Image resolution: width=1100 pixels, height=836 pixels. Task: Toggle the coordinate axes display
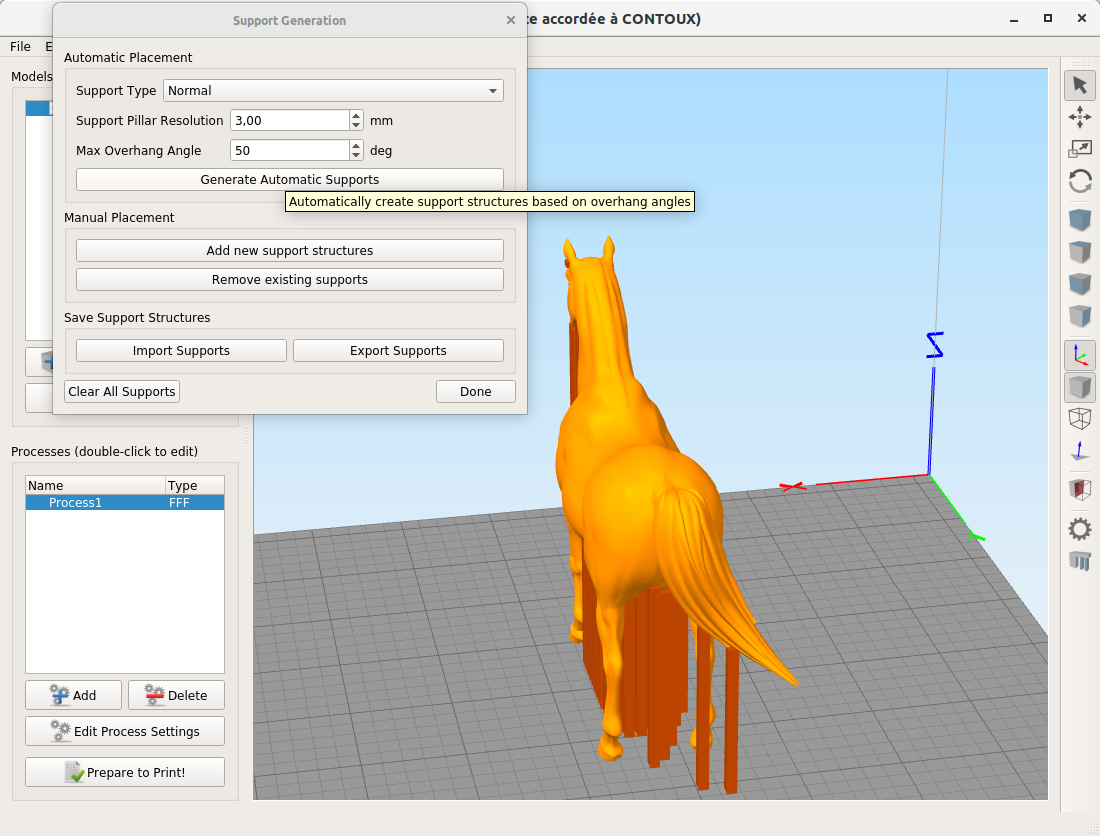[1079, 355]
